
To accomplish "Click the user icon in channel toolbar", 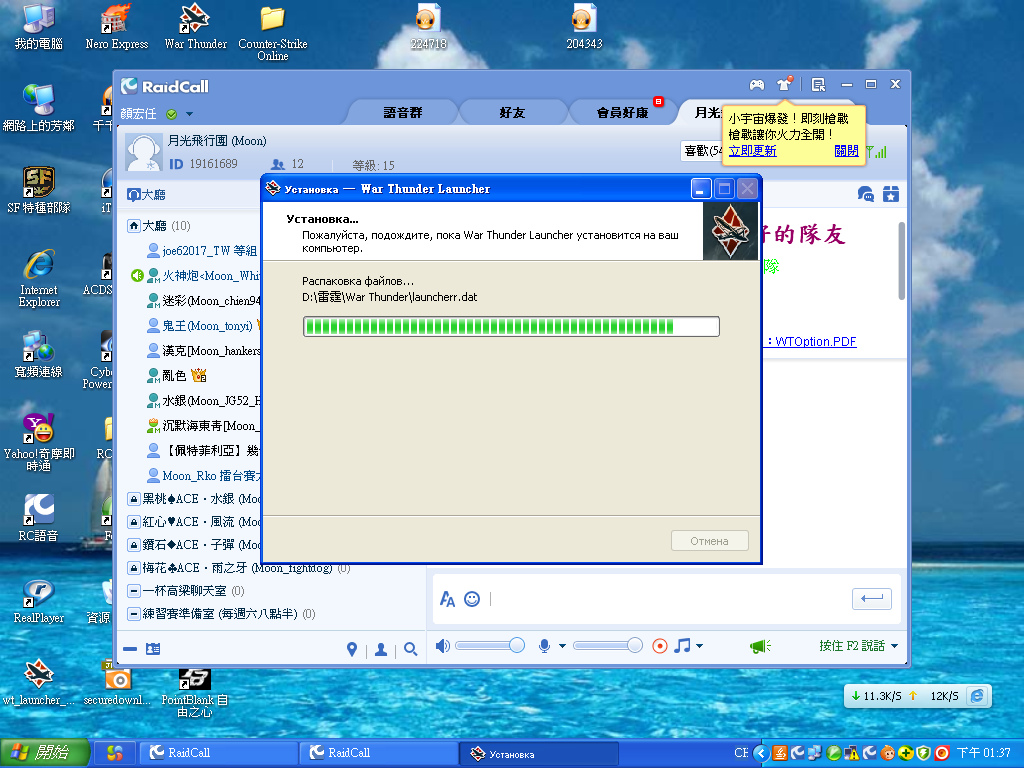I will tap(381, 649).
